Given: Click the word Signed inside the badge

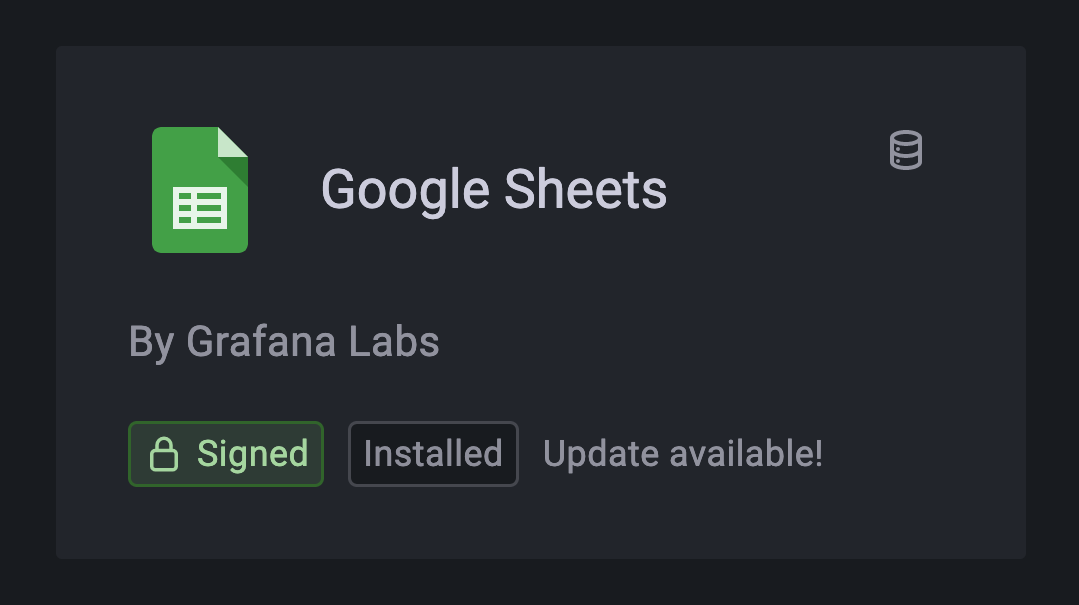Looking at the screenshot, I should pos(251,453).
